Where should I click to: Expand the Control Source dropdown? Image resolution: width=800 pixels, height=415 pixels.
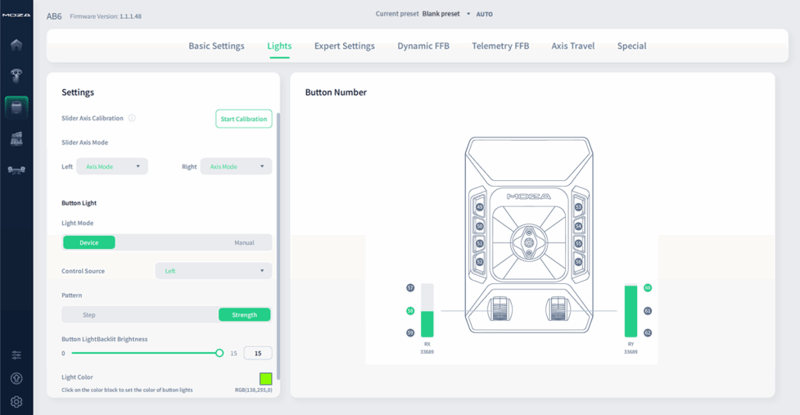tap(213, 270)
